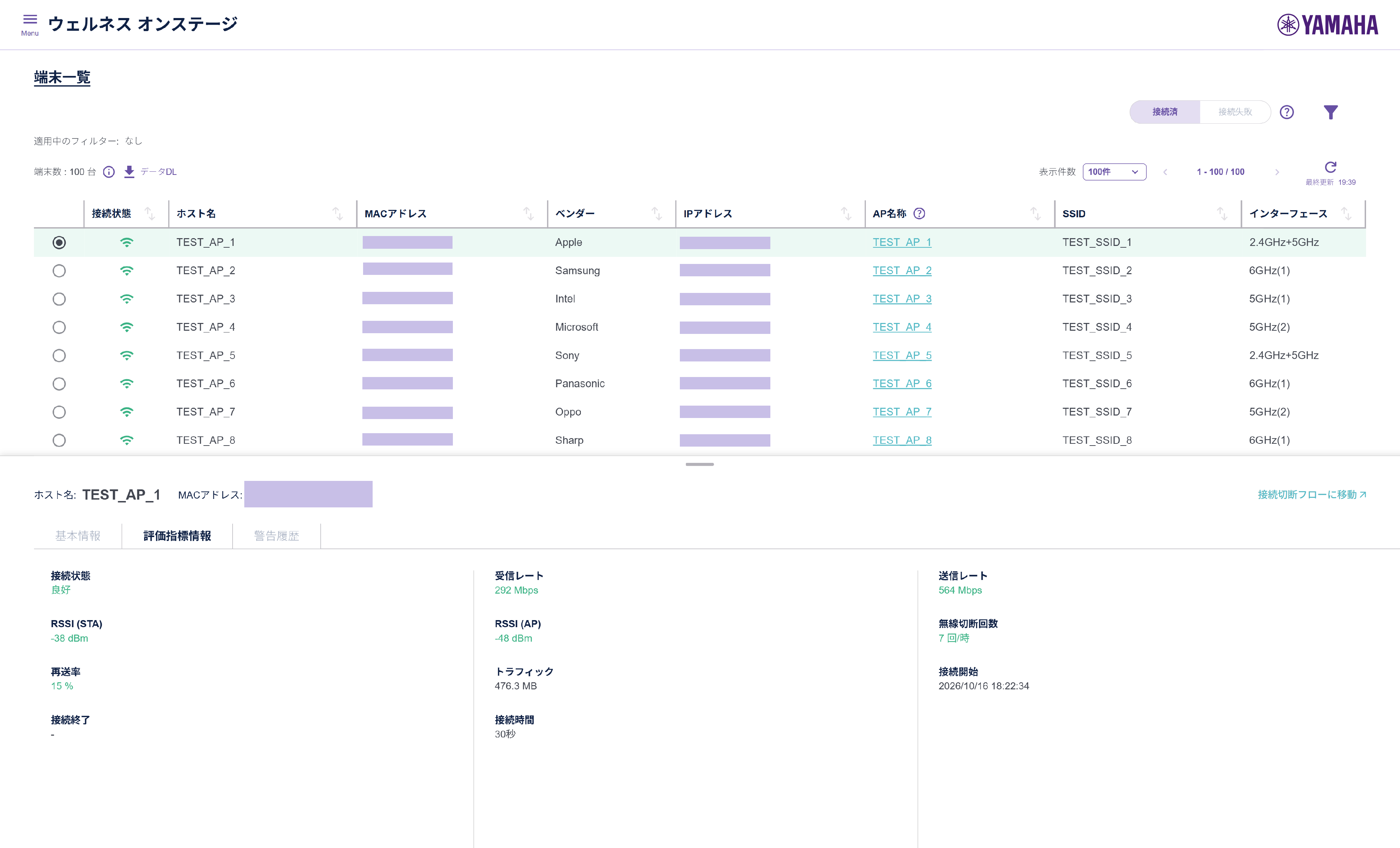Click the TEST_SSID_5 cell

click(x=1097, y=355)
